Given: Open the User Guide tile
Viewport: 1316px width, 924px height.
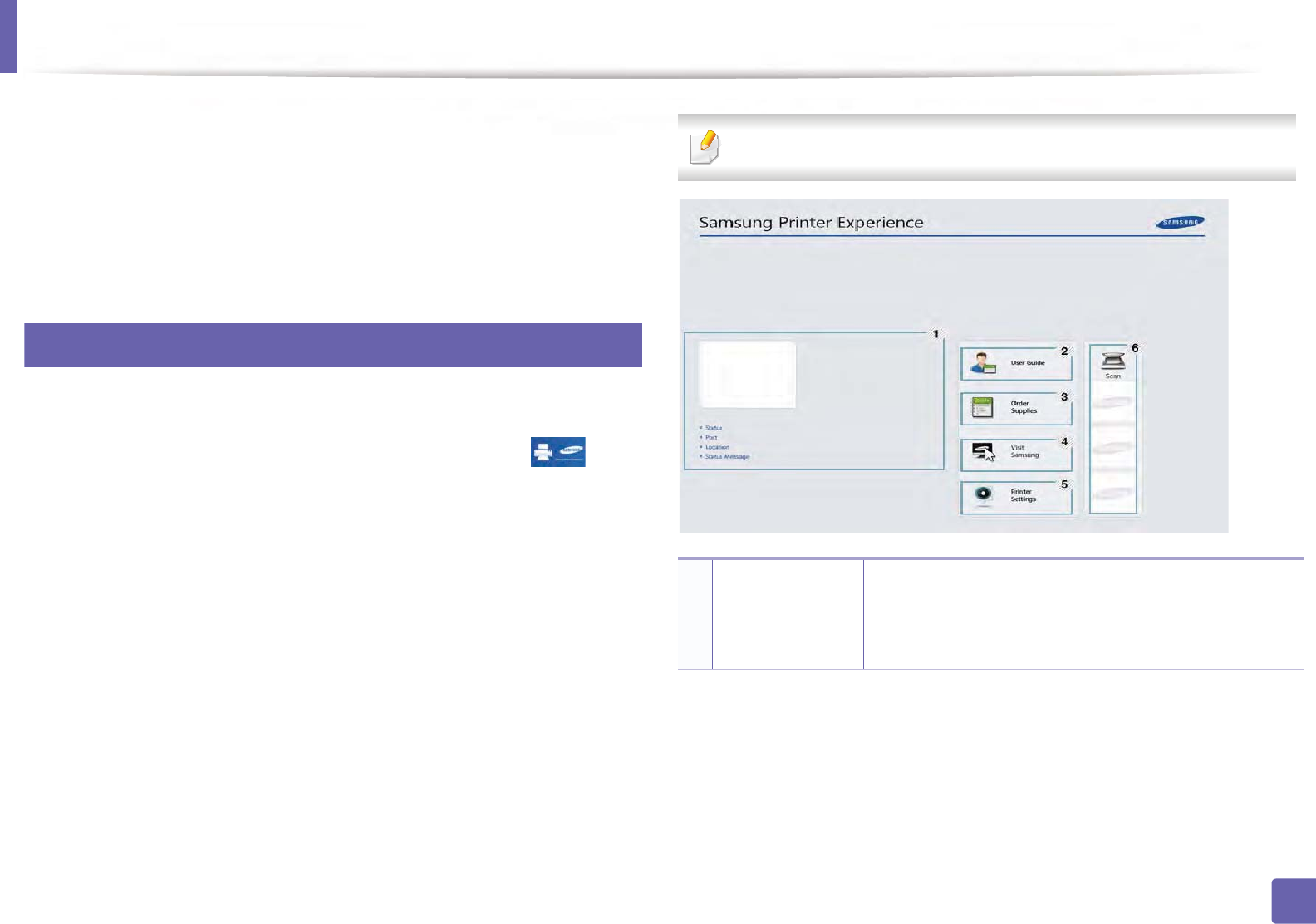Looking at the screenshot, I should point(1016,363).
